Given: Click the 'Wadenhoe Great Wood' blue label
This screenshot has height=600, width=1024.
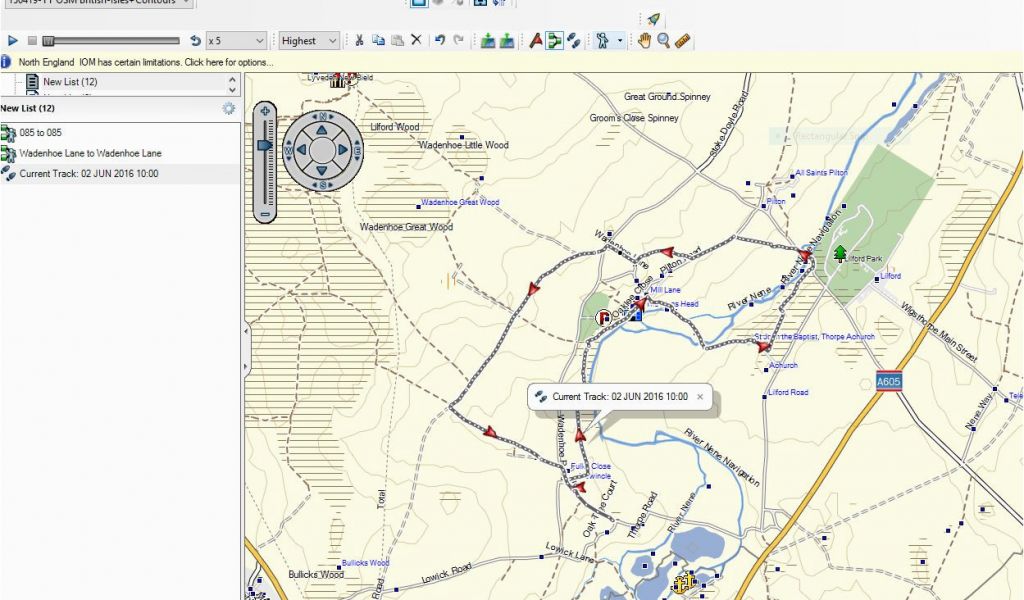Looking at the screenshot, I should (460, 202).
